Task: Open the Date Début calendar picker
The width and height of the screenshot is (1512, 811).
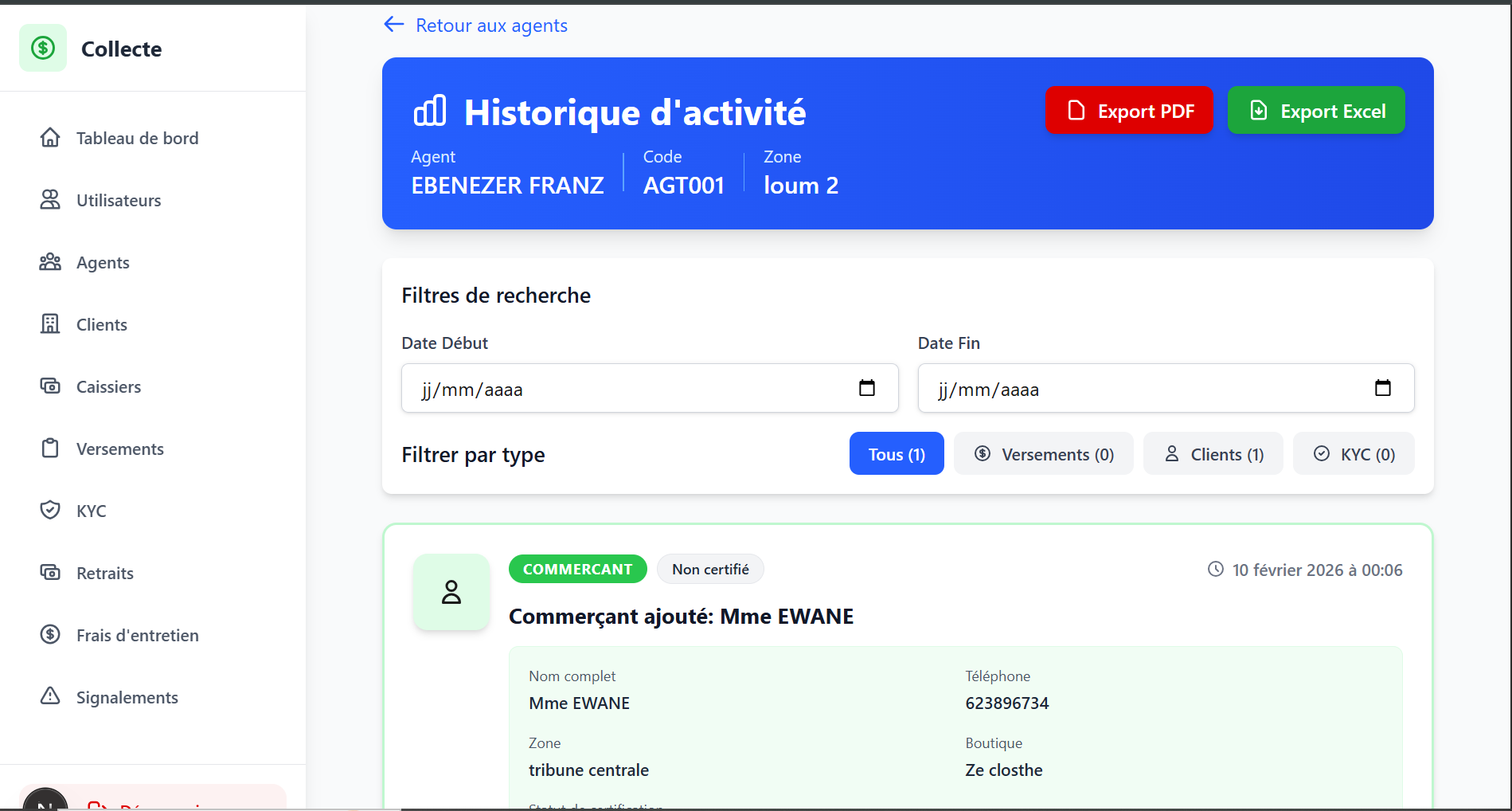Action: (867, 388)
